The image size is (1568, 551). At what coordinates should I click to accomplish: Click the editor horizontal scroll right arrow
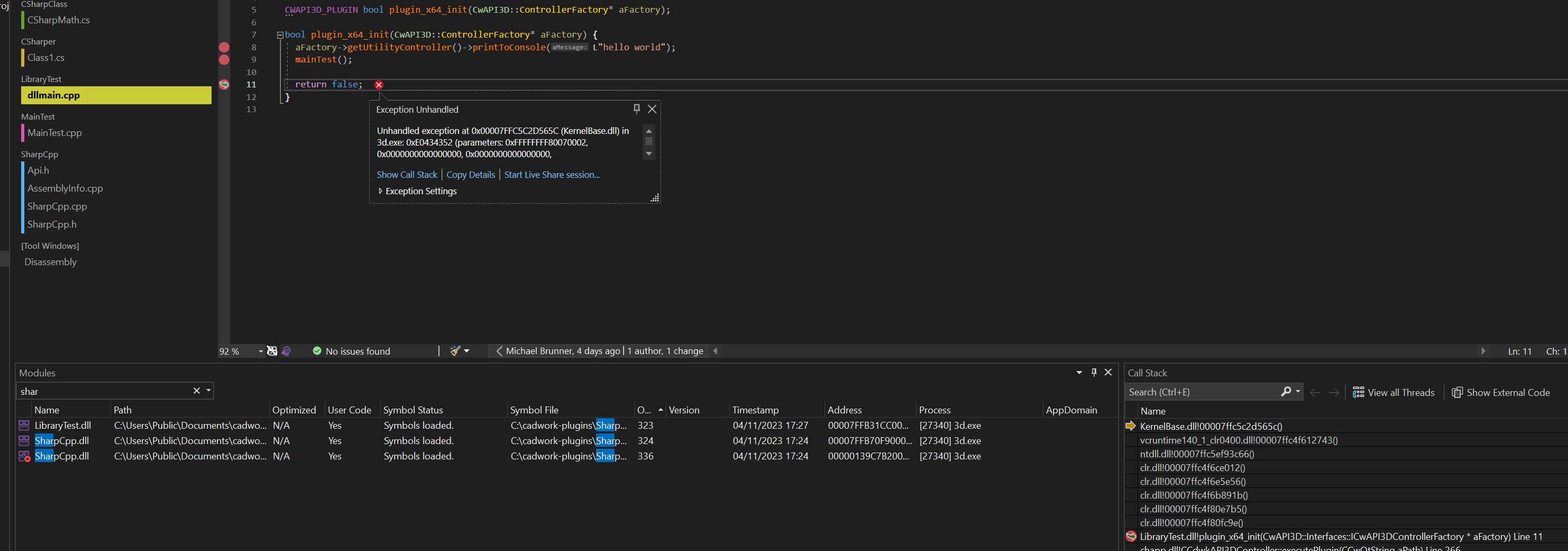click(1483, 351)
